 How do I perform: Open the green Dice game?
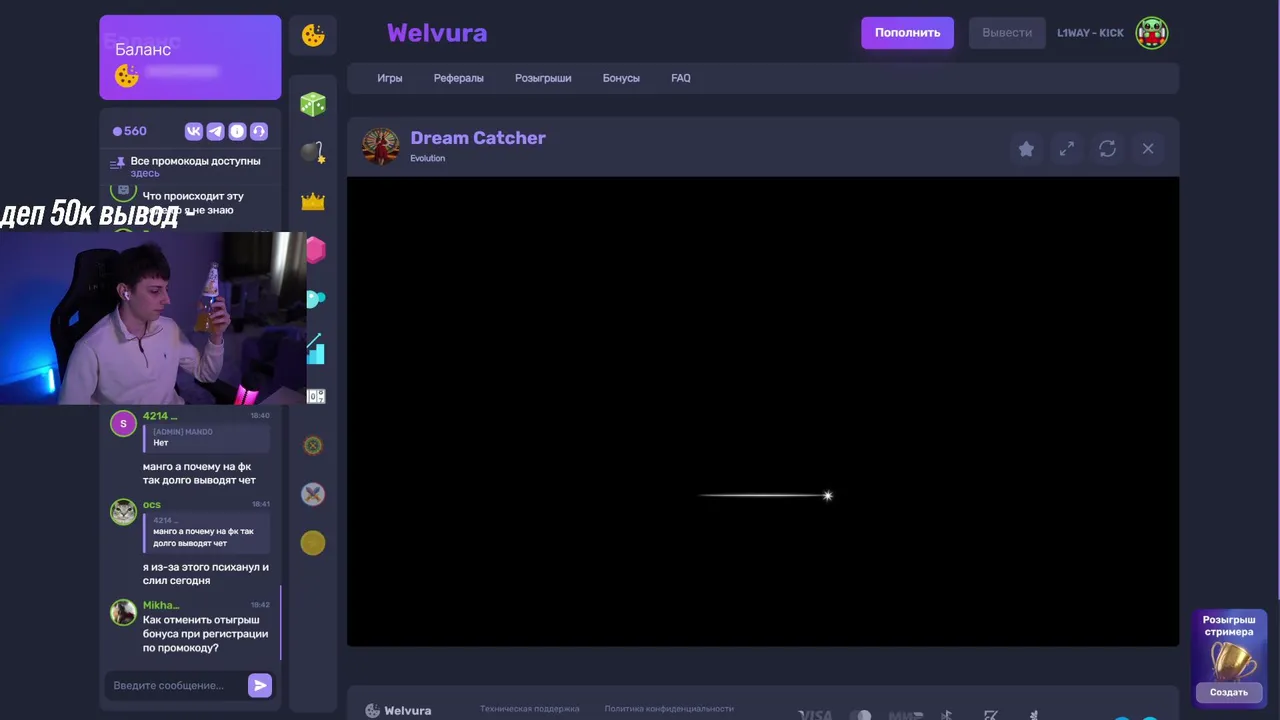click(x=313, y=104)
